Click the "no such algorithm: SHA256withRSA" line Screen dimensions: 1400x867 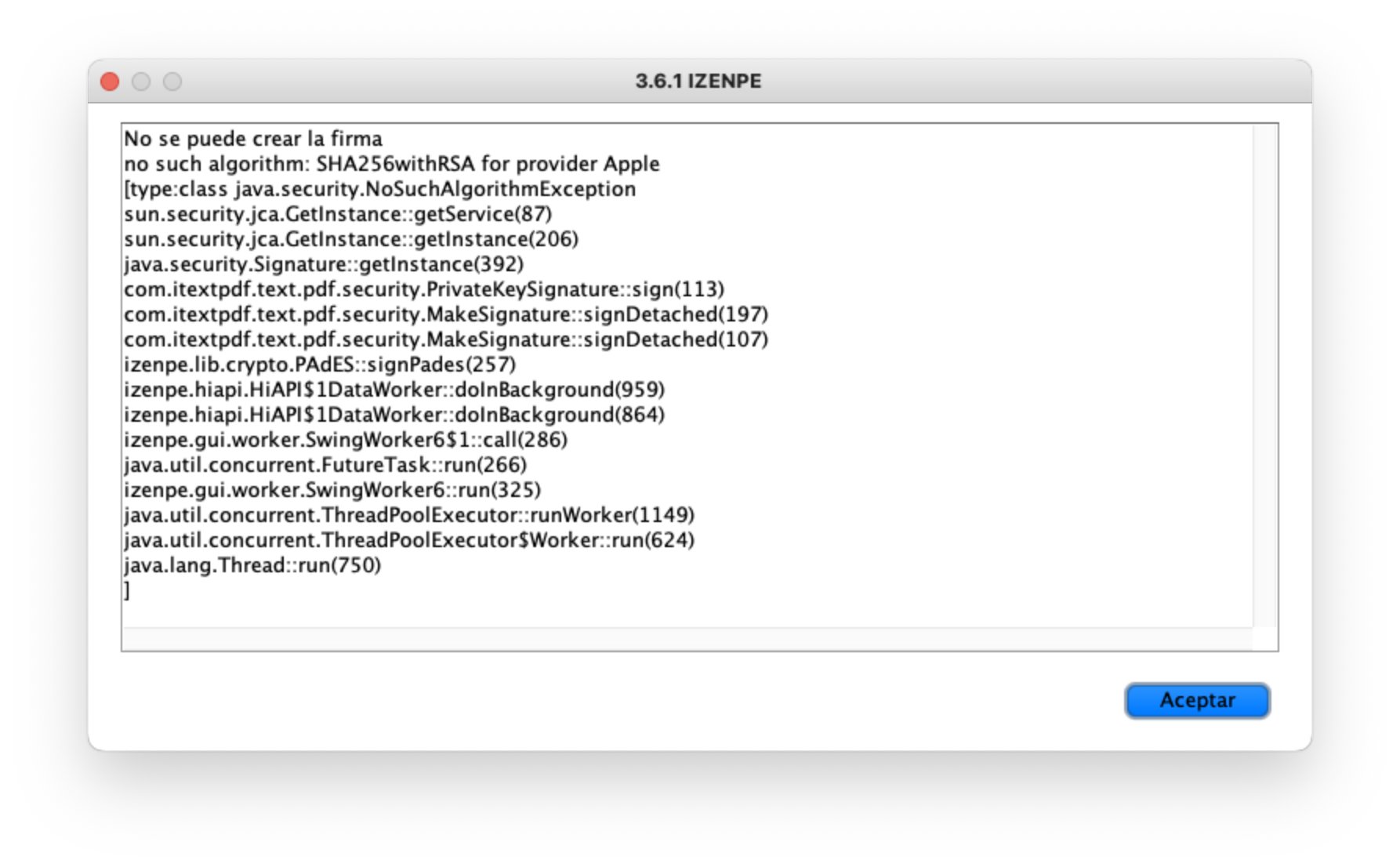click(x=391, y=164)
